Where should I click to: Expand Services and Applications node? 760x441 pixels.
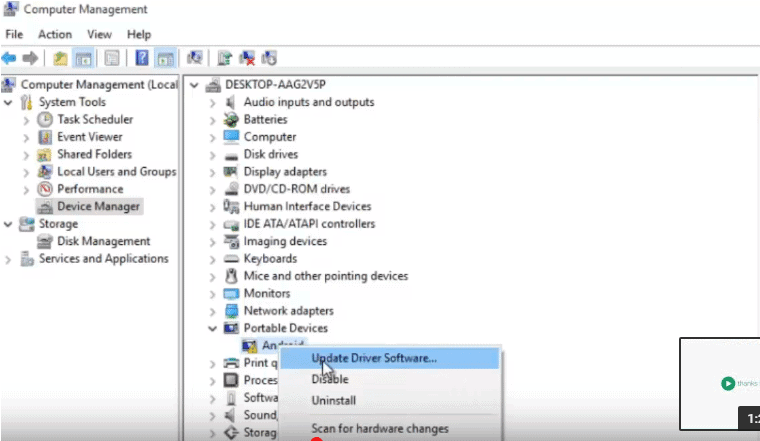(x=8, y=259)
